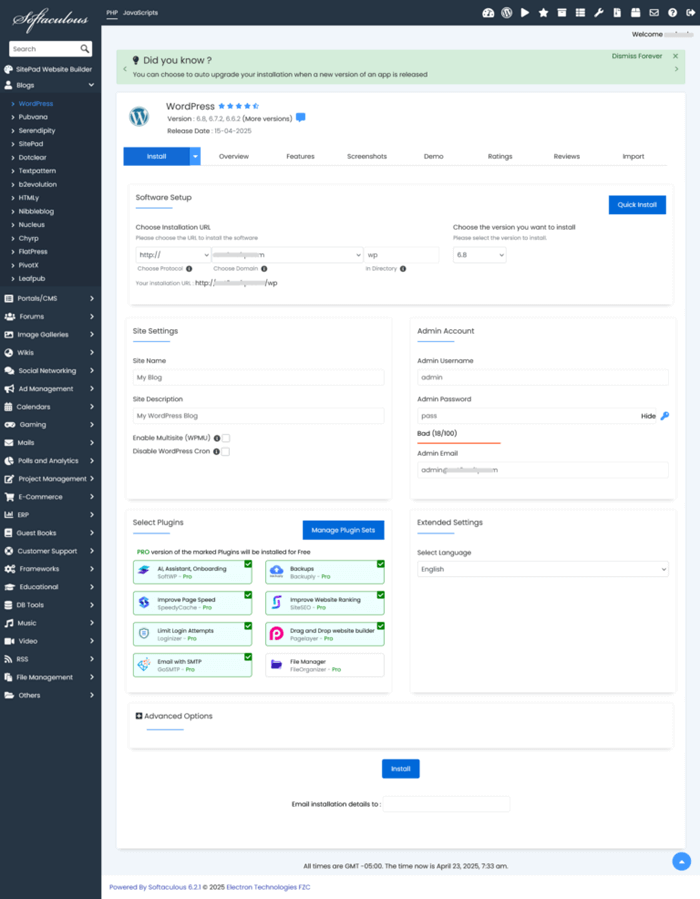The height and width of the screenshot is (899, 700).
Task: Switch to the Screenshots tab
Action: coord(367,157)
